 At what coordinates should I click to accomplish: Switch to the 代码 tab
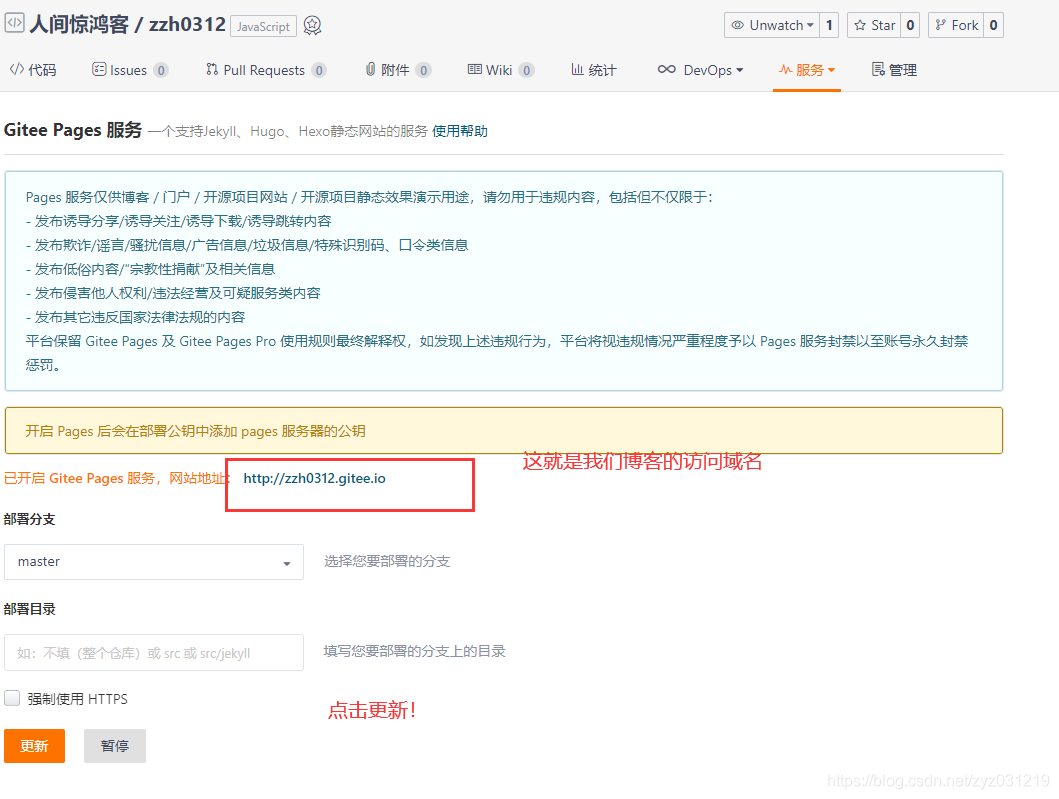33,70
